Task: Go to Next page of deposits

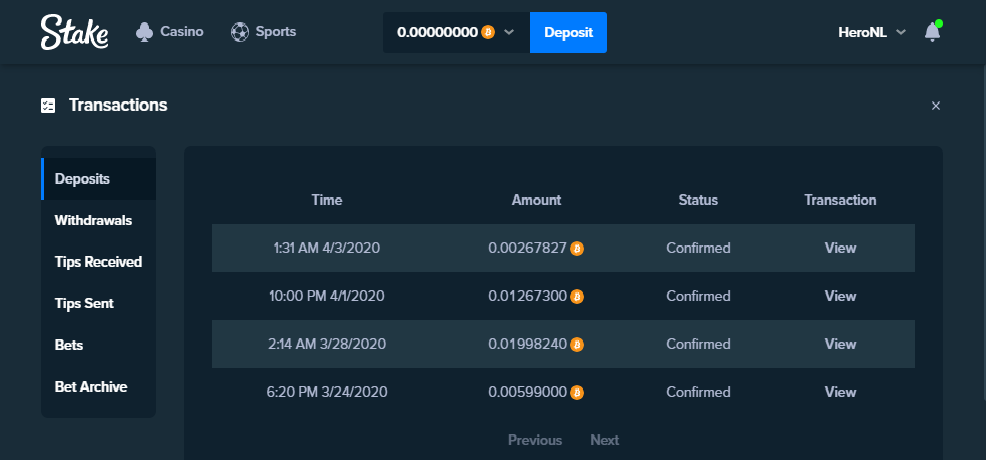Action: coord(604,440)
